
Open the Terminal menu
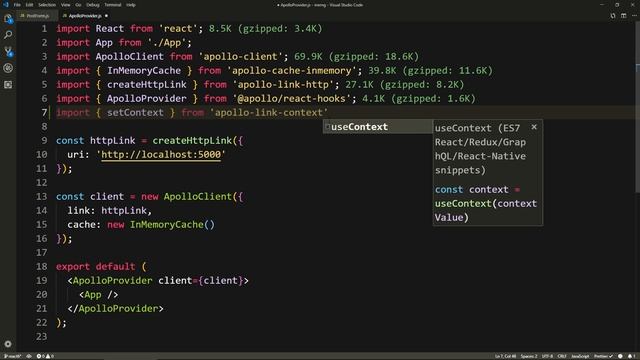(113, 5)
